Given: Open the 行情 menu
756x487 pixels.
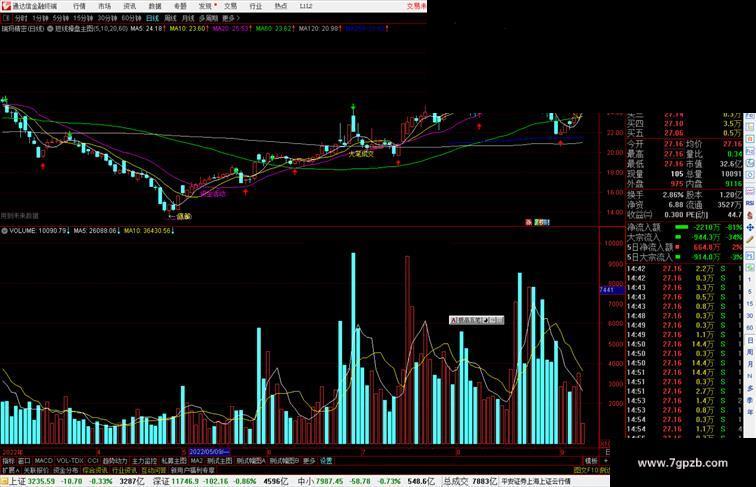Looking at the screenshot, I should [79, 6].
